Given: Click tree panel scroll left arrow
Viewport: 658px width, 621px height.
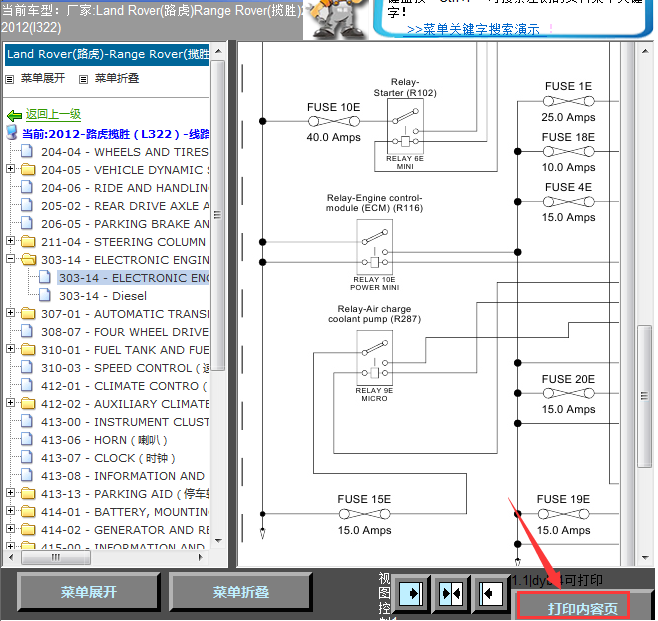Looking at the screenshot, I should pyautogui.click(x=11, y=557).
